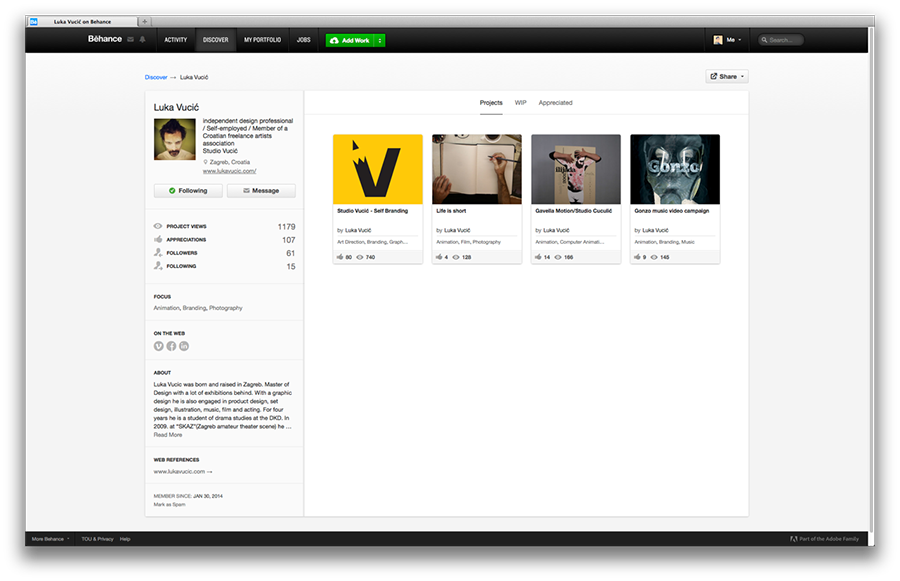The image size is (900, 581).
Task: Click the Message button
Action: click(261, 191)
